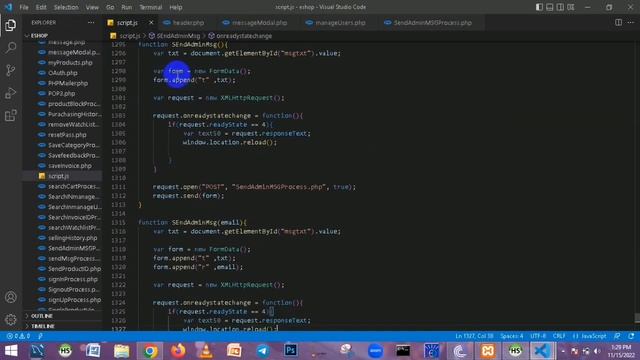The width and height of the screenshot is (640, 360).
Task: Open Photoshop from the taskbar
Action: point(291,351)
